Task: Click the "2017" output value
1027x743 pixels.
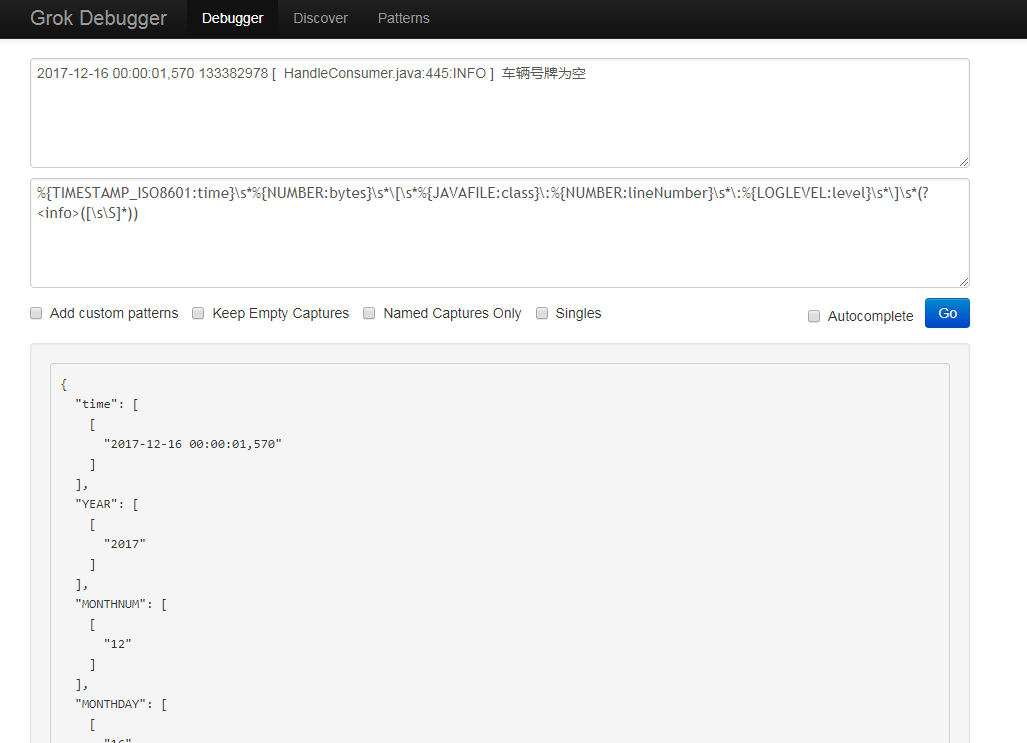Action: pyautogui.click(x=124, y=544)
